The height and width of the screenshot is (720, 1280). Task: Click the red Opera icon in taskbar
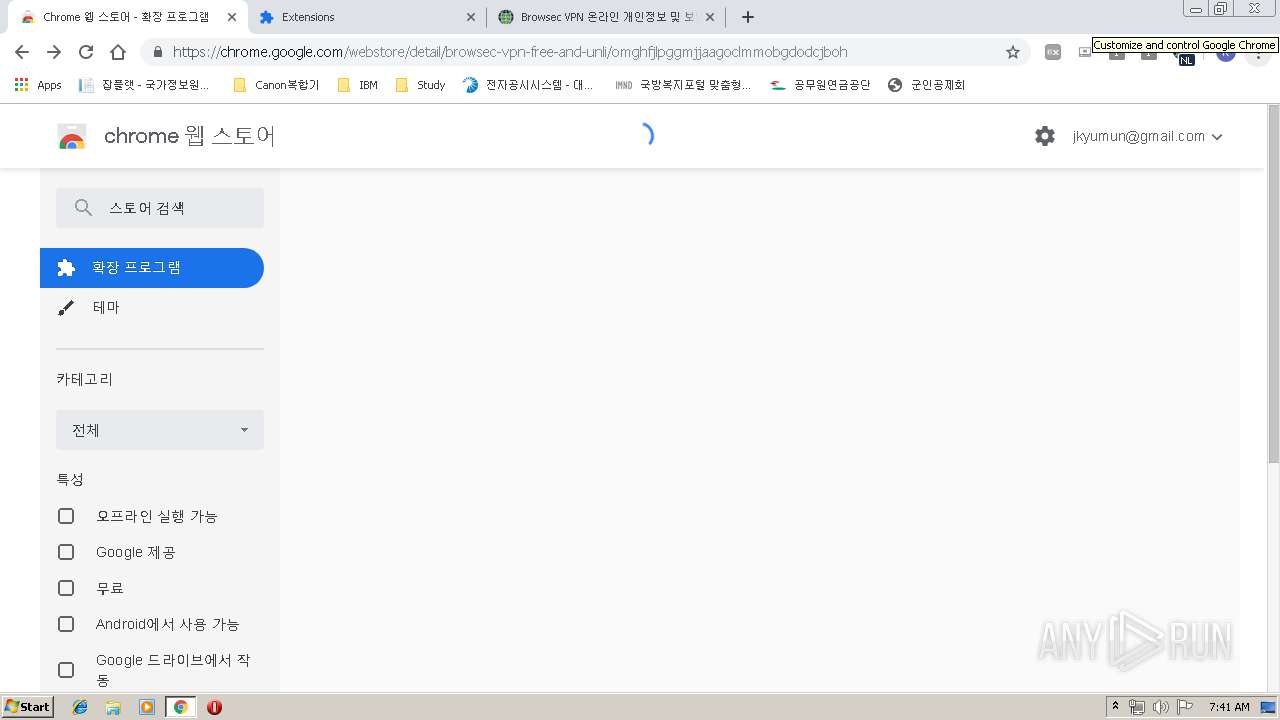point(214,707)
